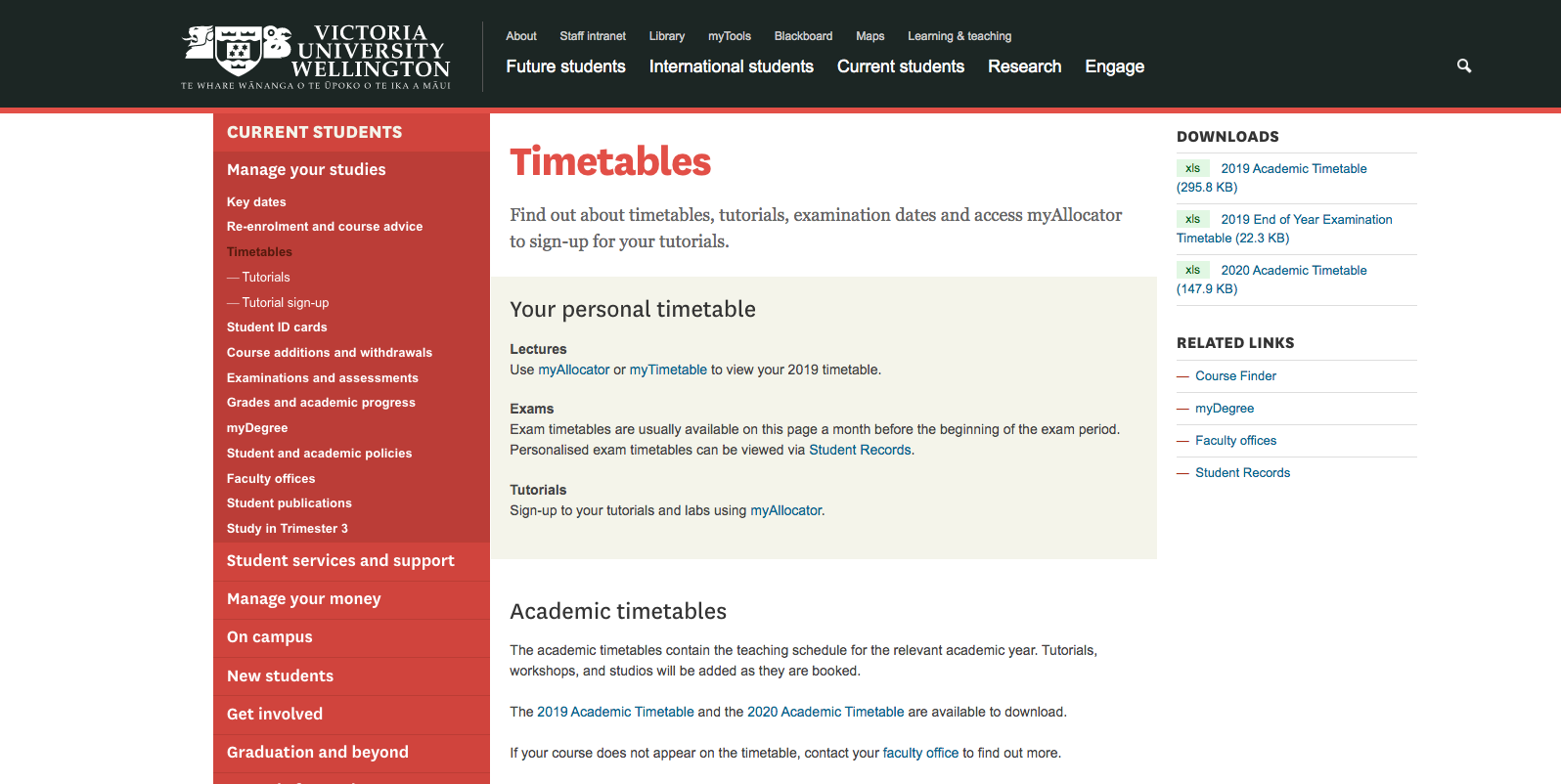Open Re-enrolment and course advice
The height and width of the screenshot is (784, 1561).
pos(325,226)
